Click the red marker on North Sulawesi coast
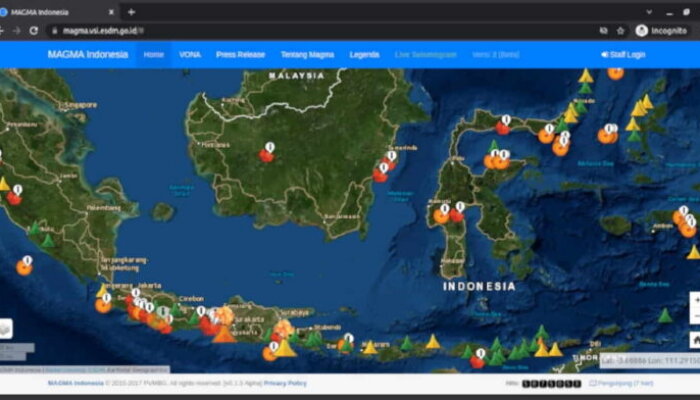700x400 pixels. click(503, 128)
